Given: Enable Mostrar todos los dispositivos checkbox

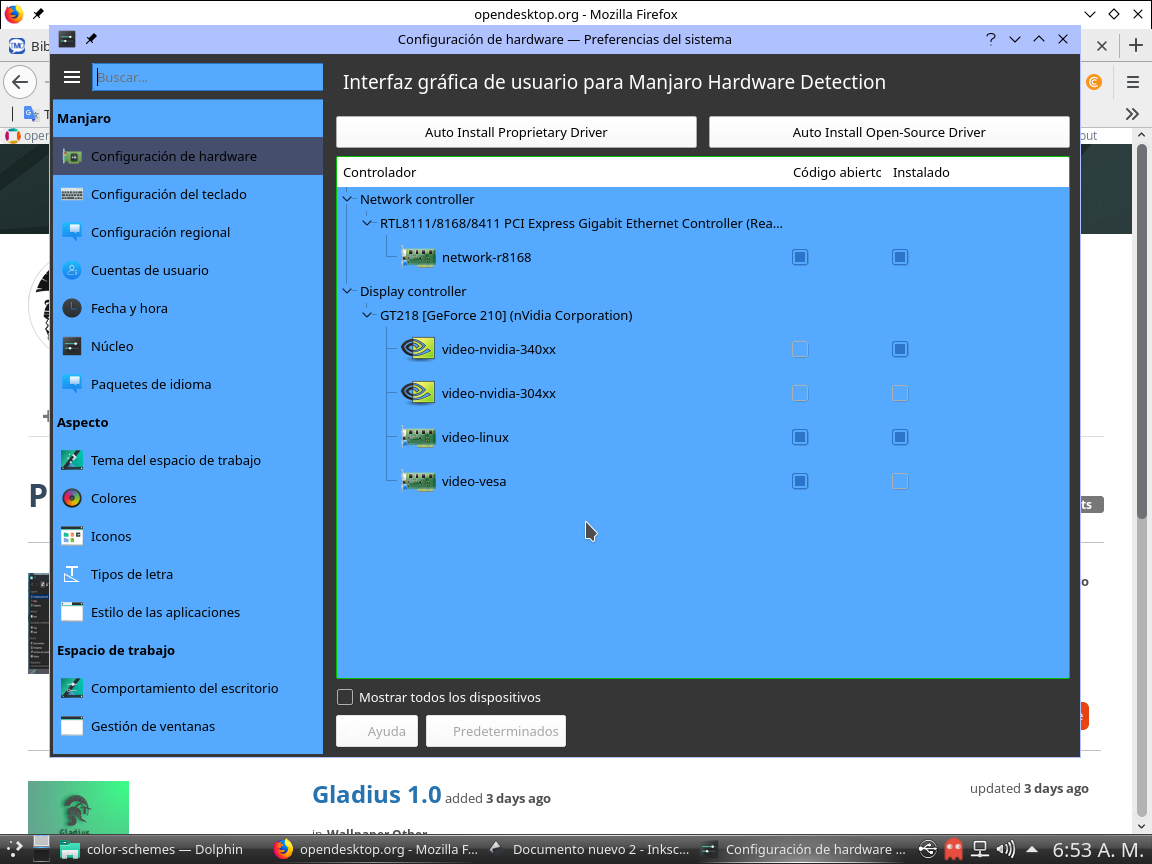Looking at the screenshot, I should (345, 697).
